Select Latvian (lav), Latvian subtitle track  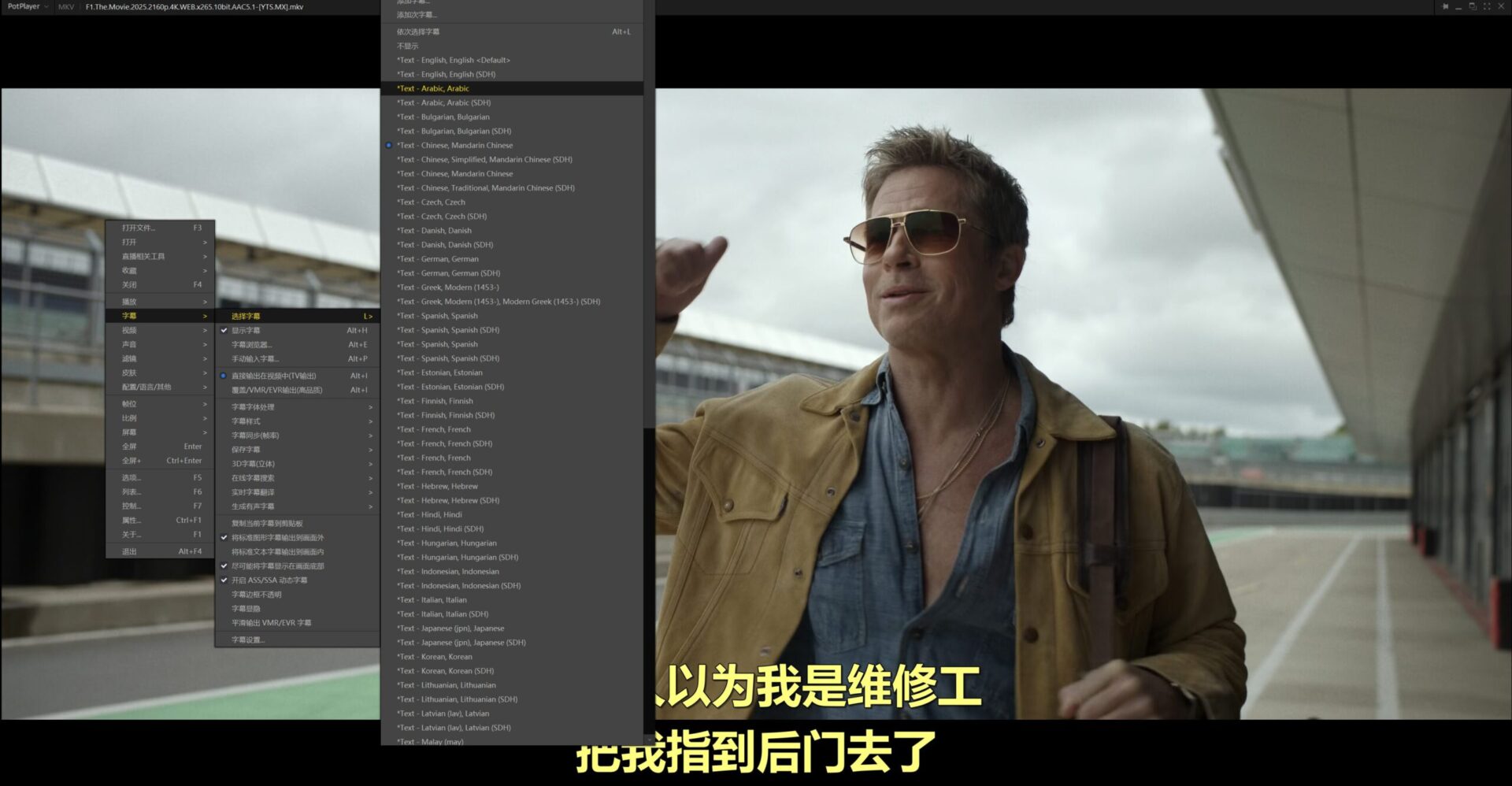click(512, 713)
